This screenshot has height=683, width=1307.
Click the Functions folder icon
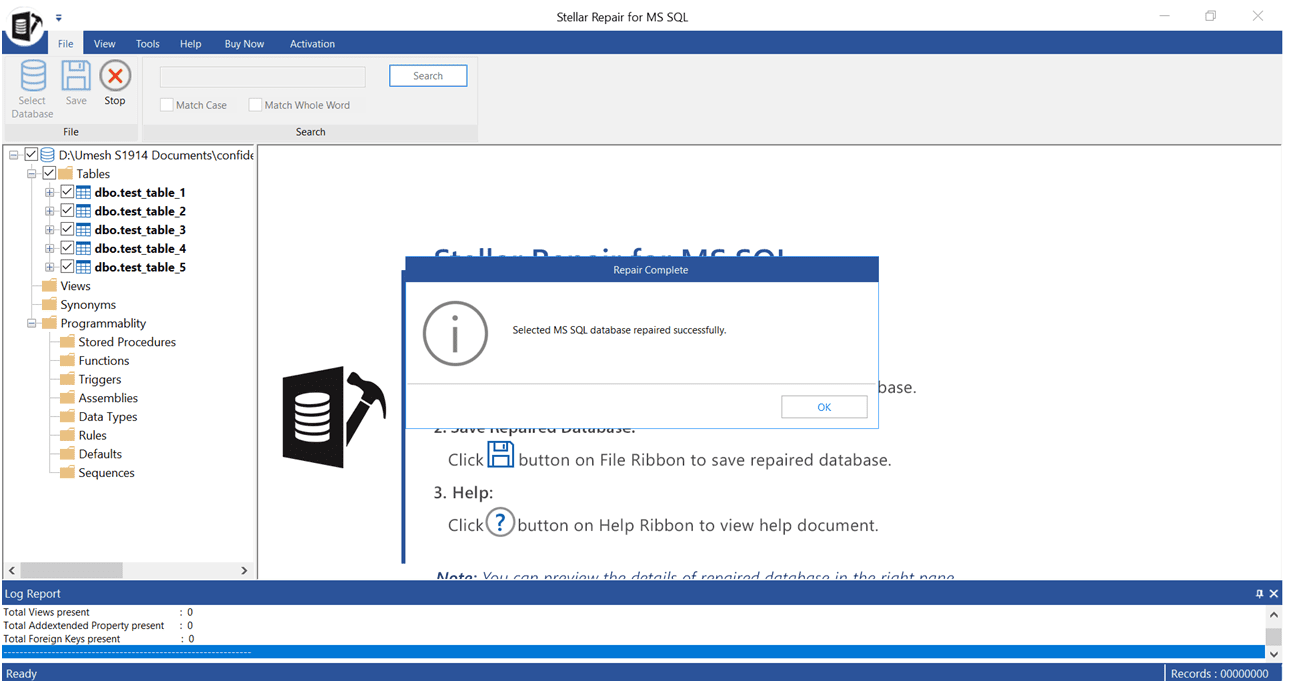[x=67, y=360]
